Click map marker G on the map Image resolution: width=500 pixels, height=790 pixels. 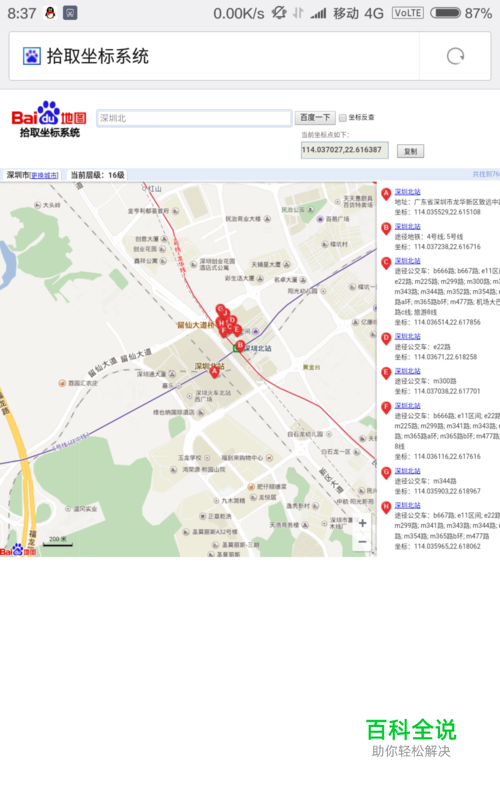[220, 309]
